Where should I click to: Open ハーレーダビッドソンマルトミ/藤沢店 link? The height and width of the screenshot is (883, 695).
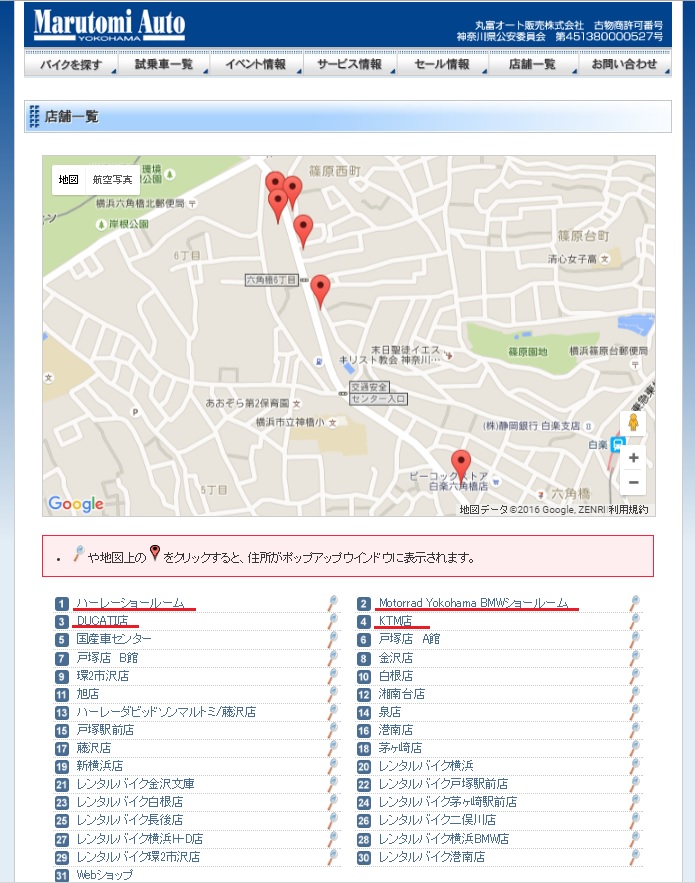click(166, 712)
